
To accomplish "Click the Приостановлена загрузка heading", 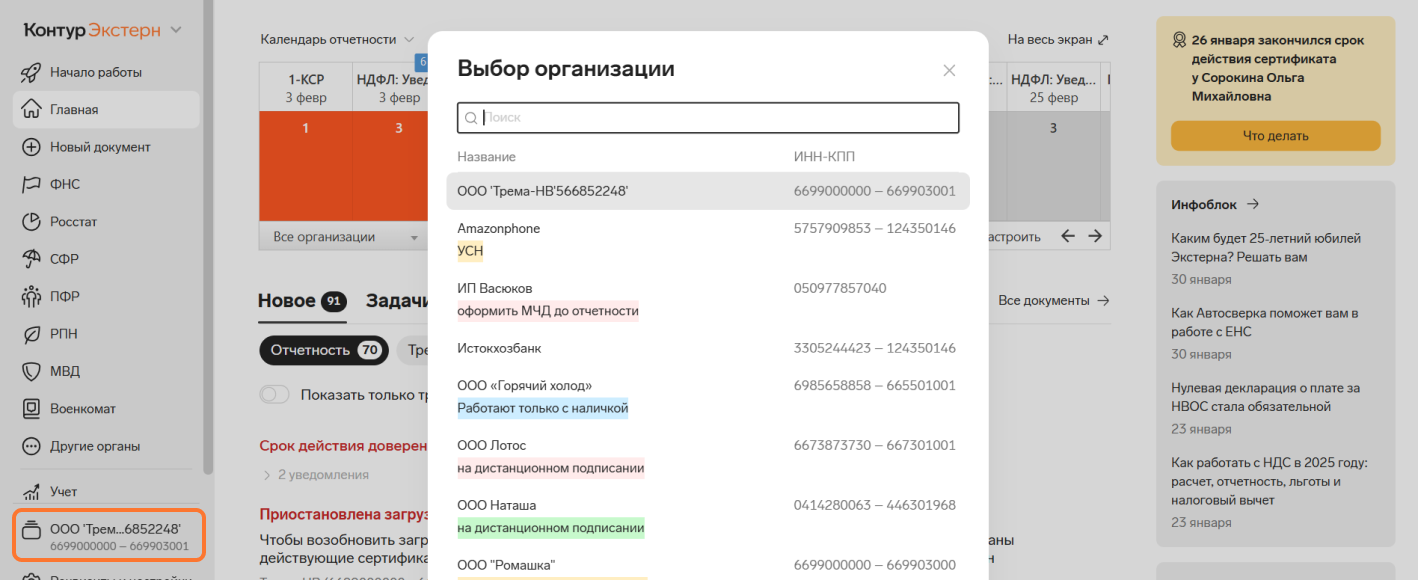I will coord(343,515).
